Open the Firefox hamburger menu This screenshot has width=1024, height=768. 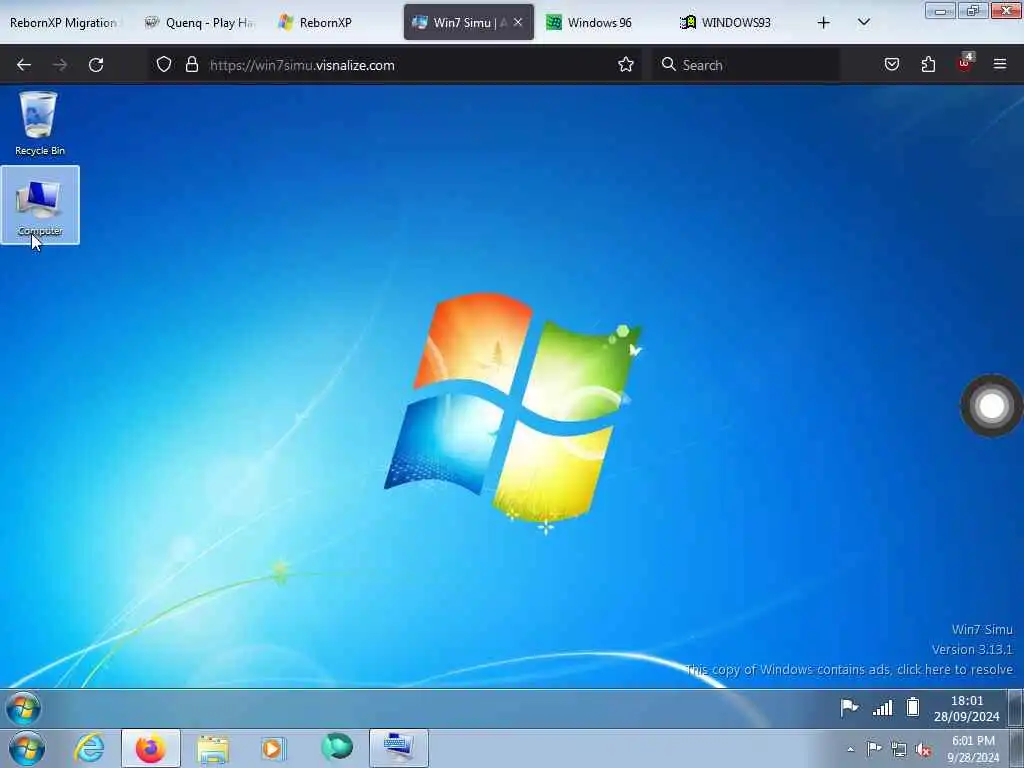(1000, 64)
